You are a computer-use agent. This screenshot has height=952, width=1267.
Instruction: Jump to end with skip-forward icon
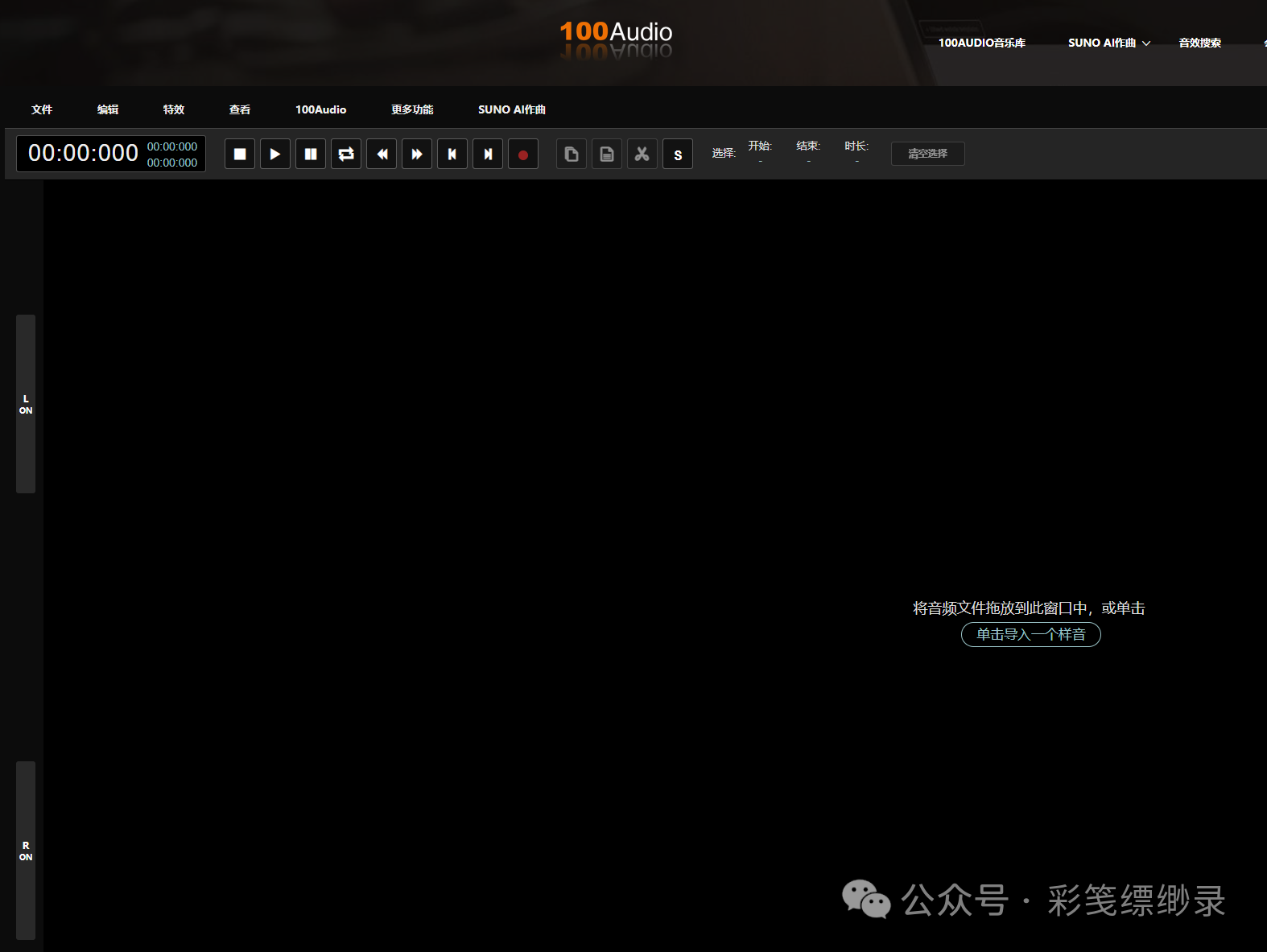488,154
